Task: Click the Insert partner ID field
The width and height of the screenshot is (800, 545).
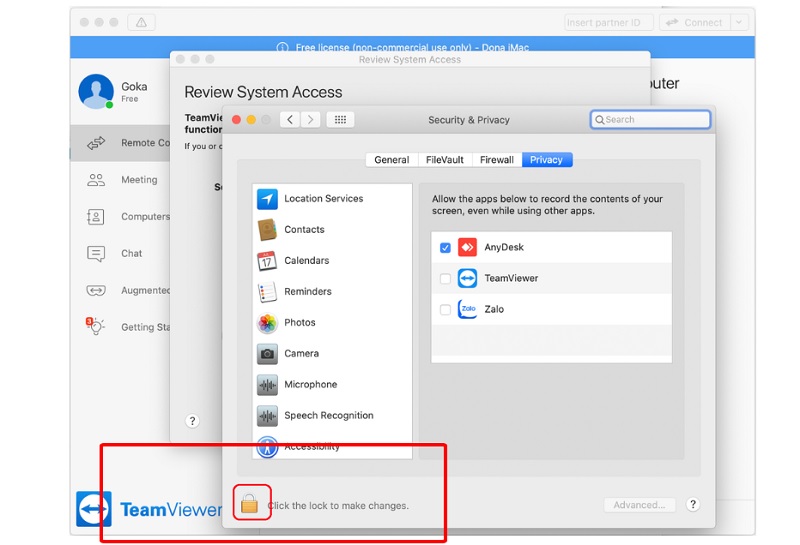Action: coord(609,22)
